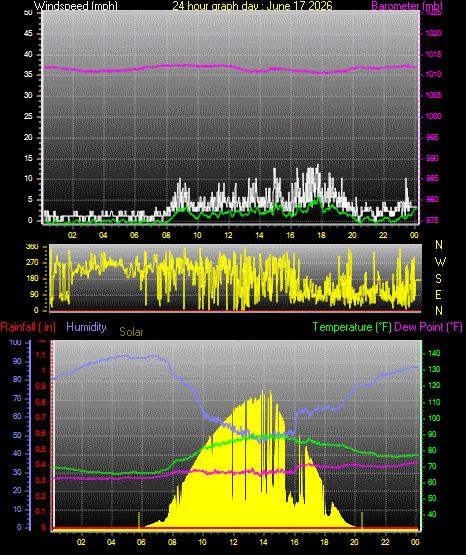This screenshot has height=555, width=466.
Task: Select the 140 label on the temperature axis
Action: [x=435, y=353]
